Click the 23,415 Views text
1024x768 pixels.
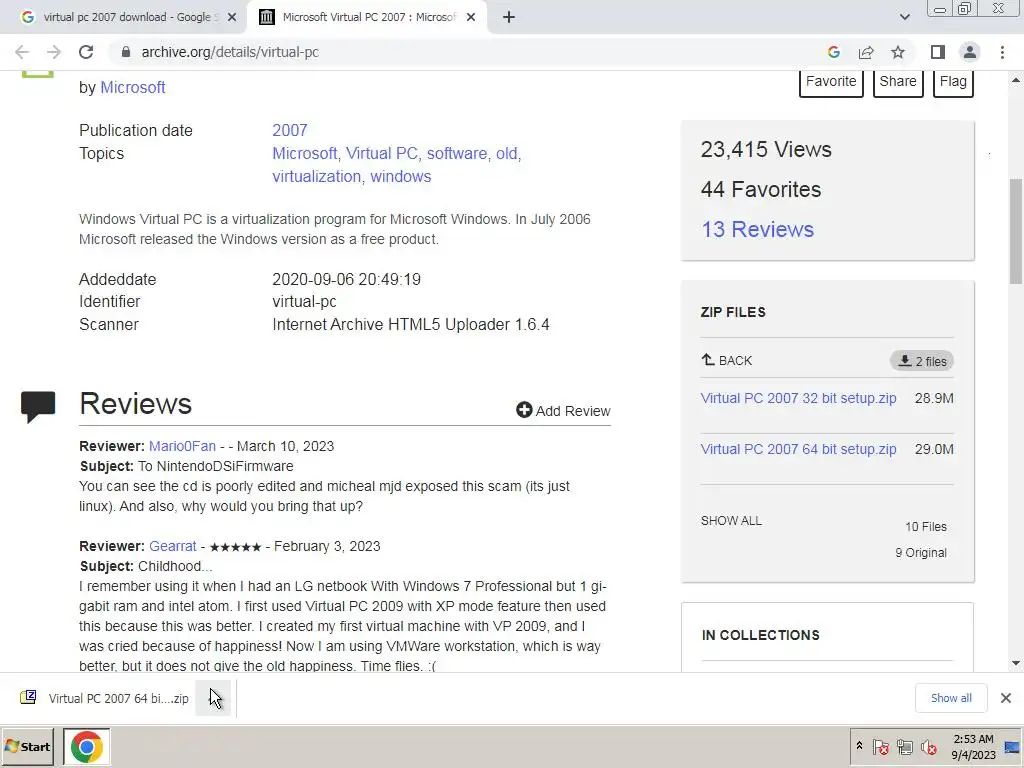click(x=766, y=150)
